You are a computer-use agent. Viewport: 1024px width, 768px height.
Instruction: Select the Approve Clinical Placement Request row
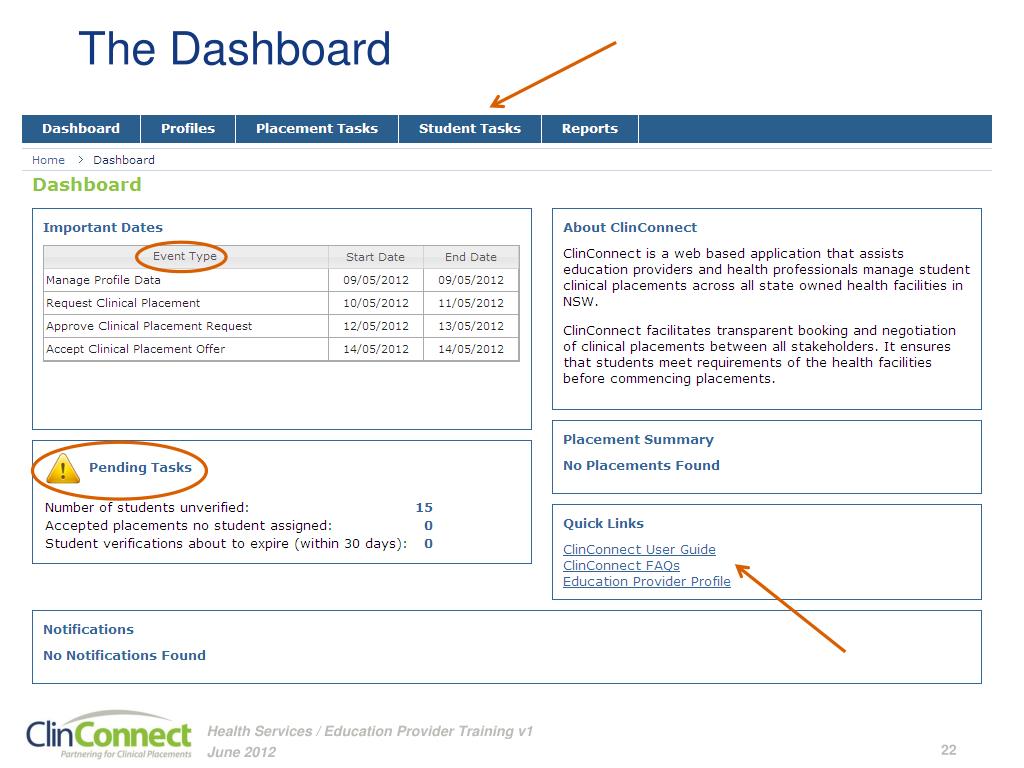281,326
